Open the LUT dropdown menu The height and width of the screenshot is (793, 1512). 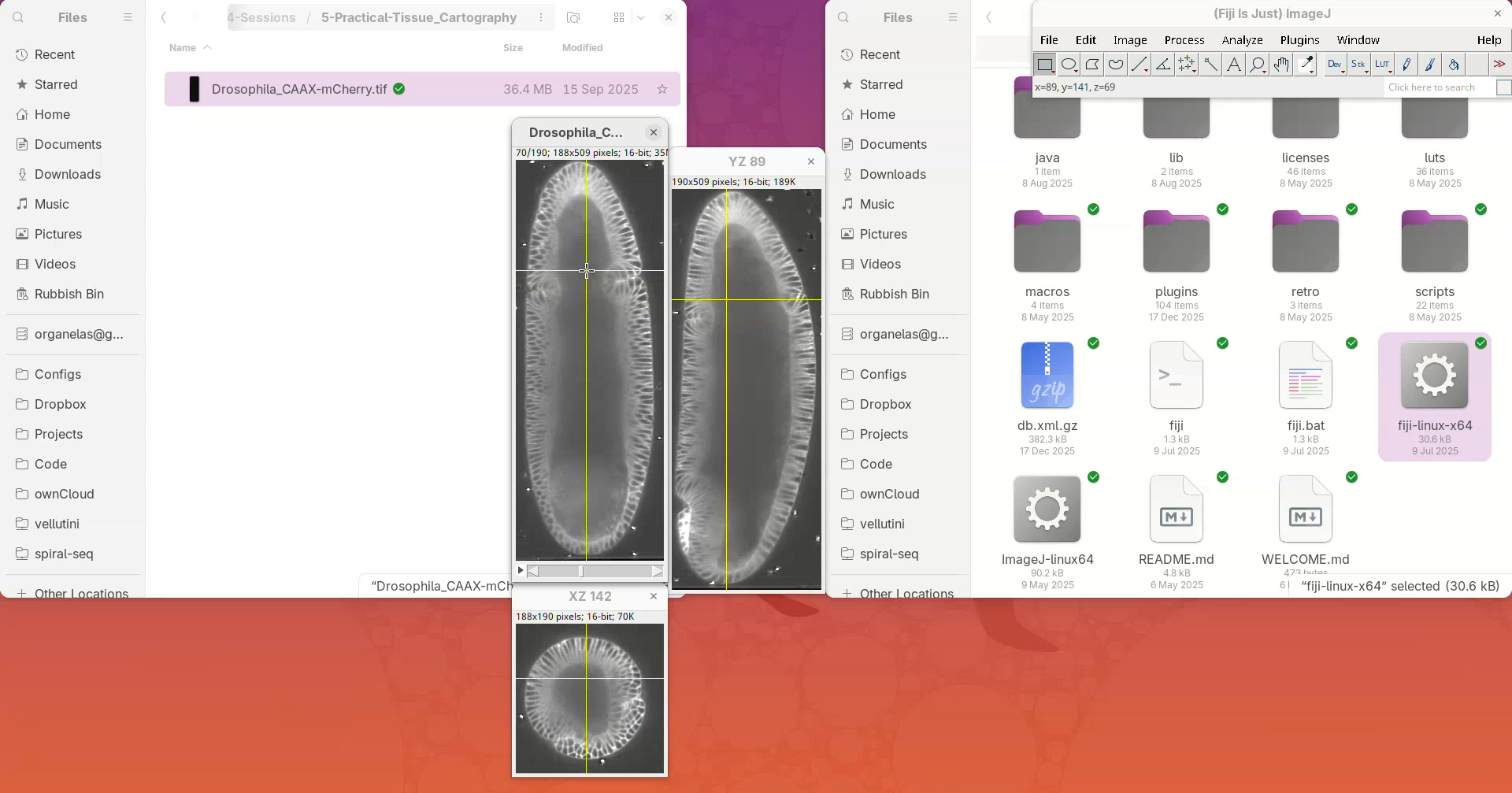pyautogui.click(x=1382, y=65)
